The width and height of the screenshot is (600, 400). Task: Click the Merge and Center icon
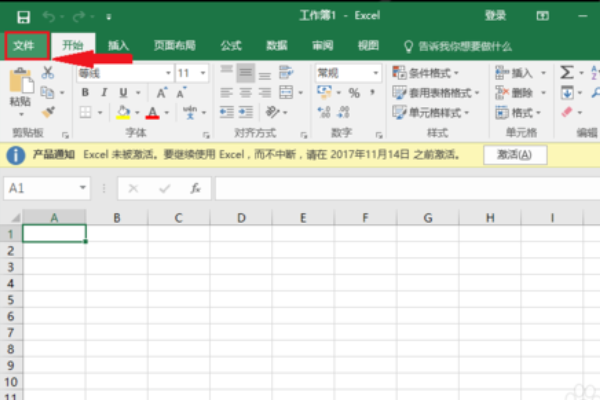286,92
